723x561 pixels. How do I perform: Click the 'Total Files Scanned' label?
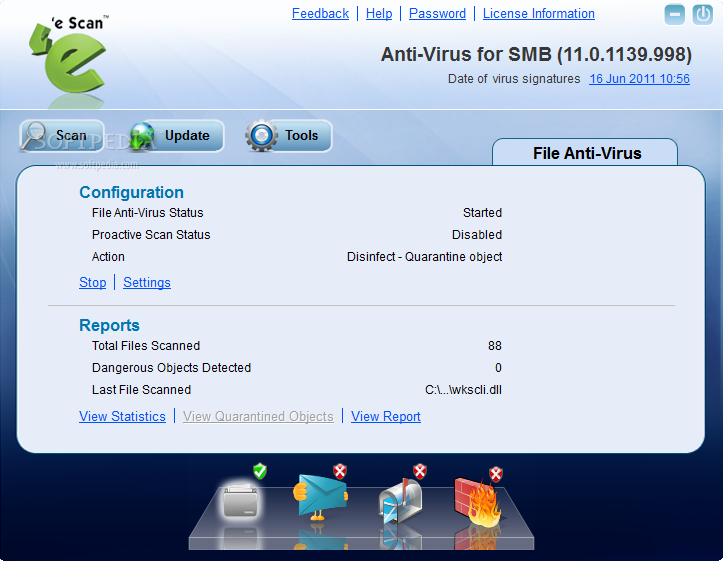coord(146,346)
